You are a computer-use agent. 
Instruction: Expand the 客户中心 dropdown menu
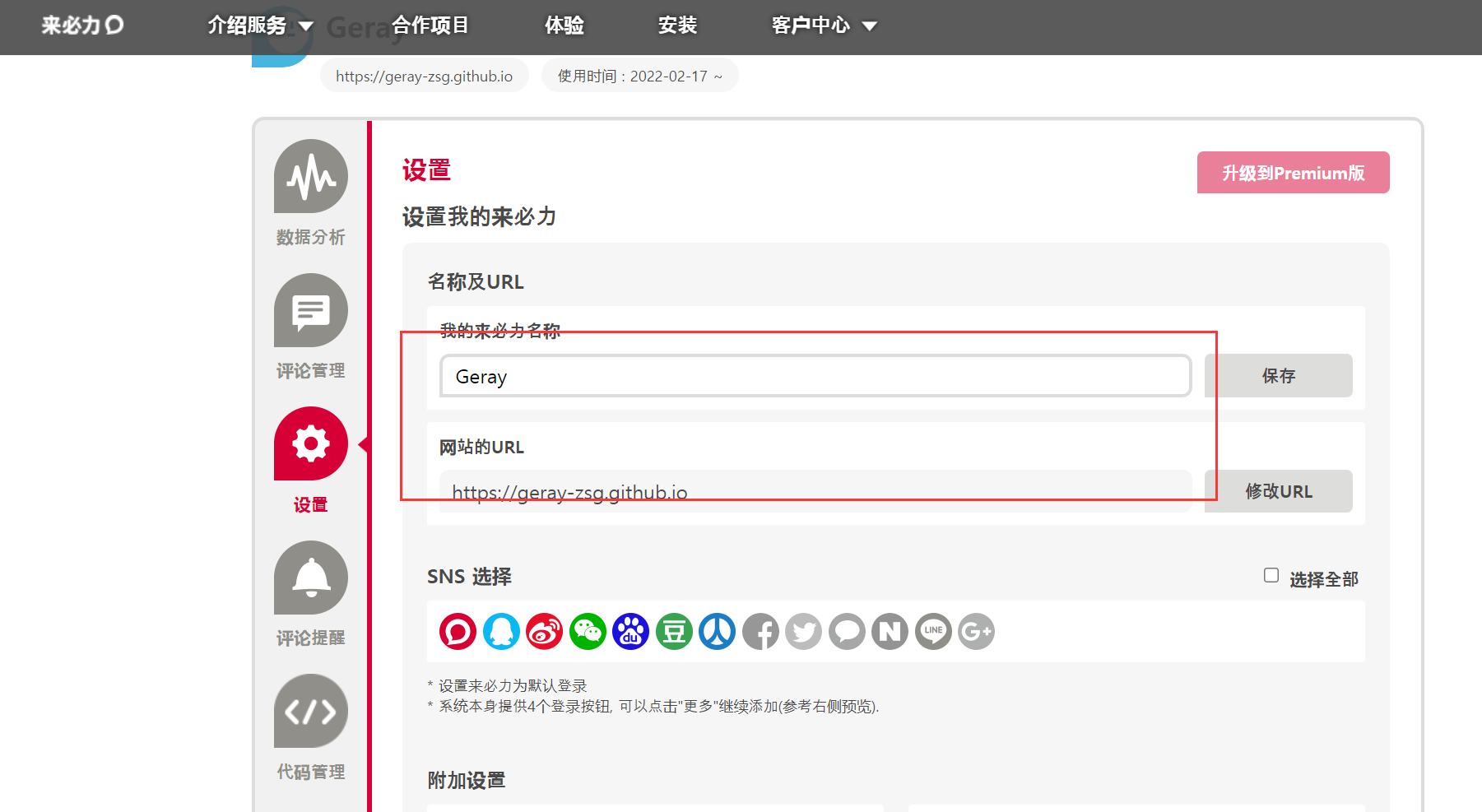(824, 26)
